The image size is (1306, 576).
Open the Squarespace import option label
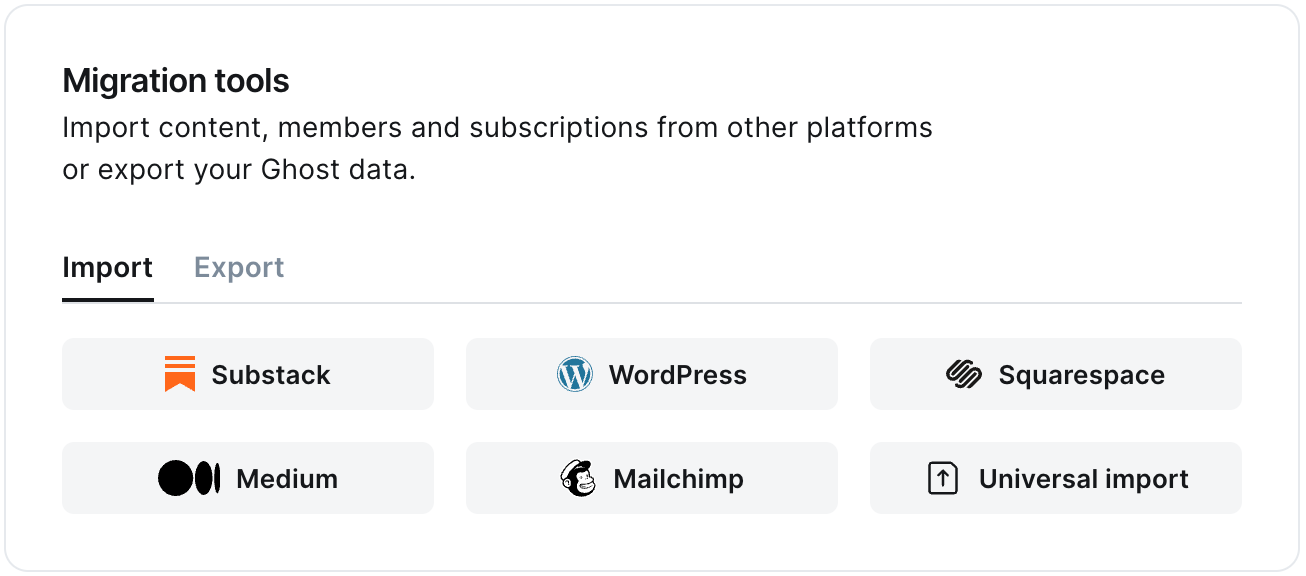1082,376
